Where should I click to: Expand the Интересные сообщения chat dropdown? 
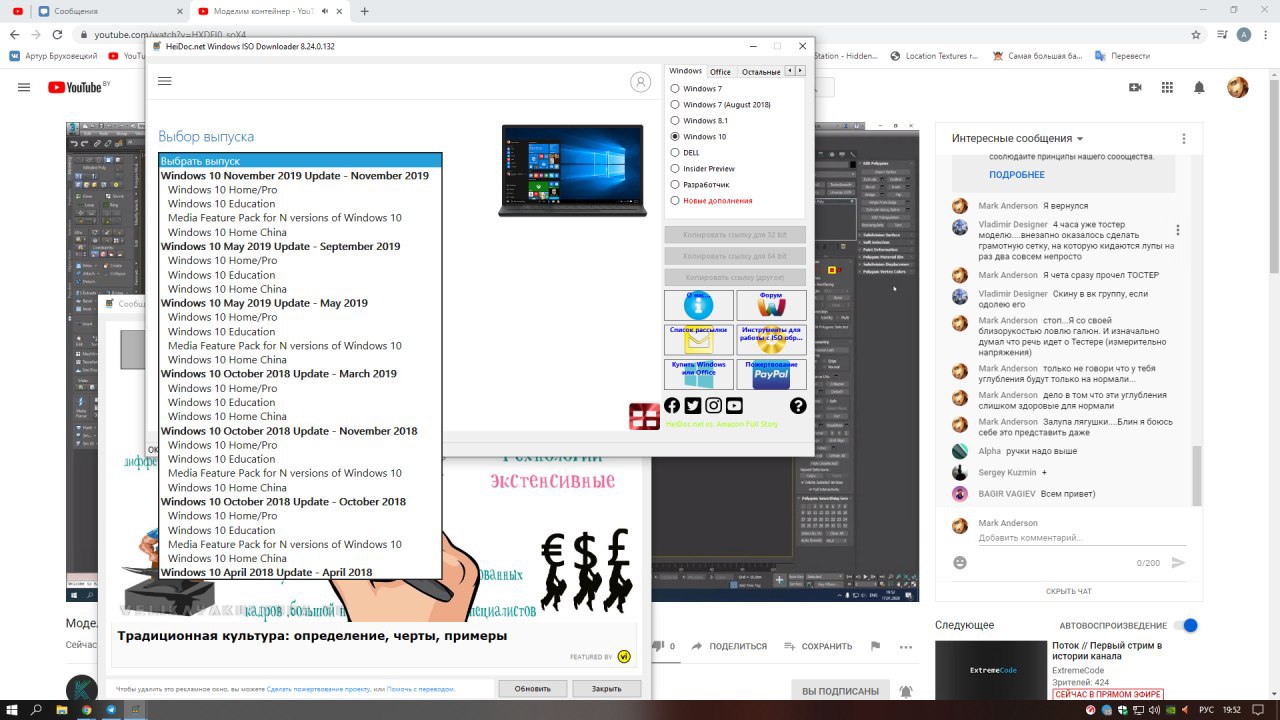(x=1018, y=139)
